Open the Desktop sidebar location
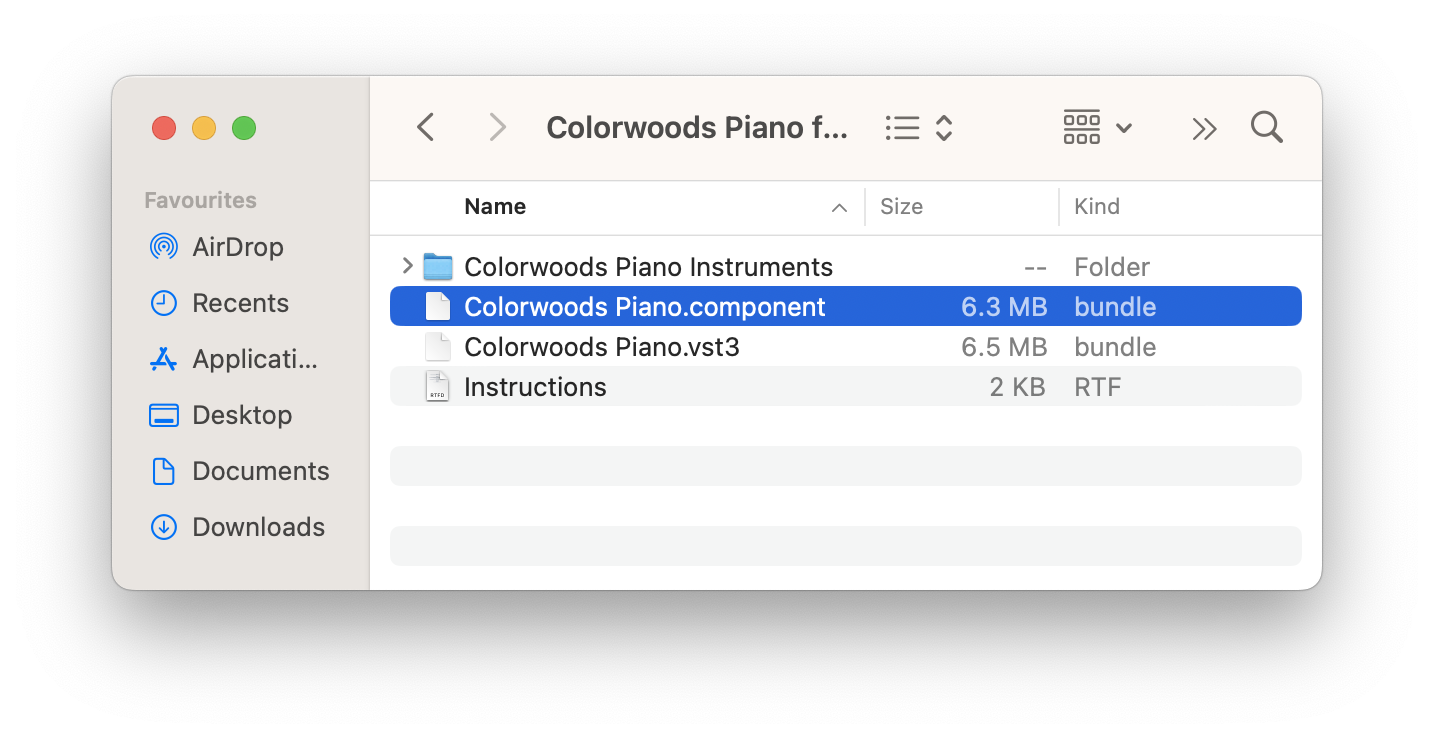 pyautogui.click(x=242, y=415)
